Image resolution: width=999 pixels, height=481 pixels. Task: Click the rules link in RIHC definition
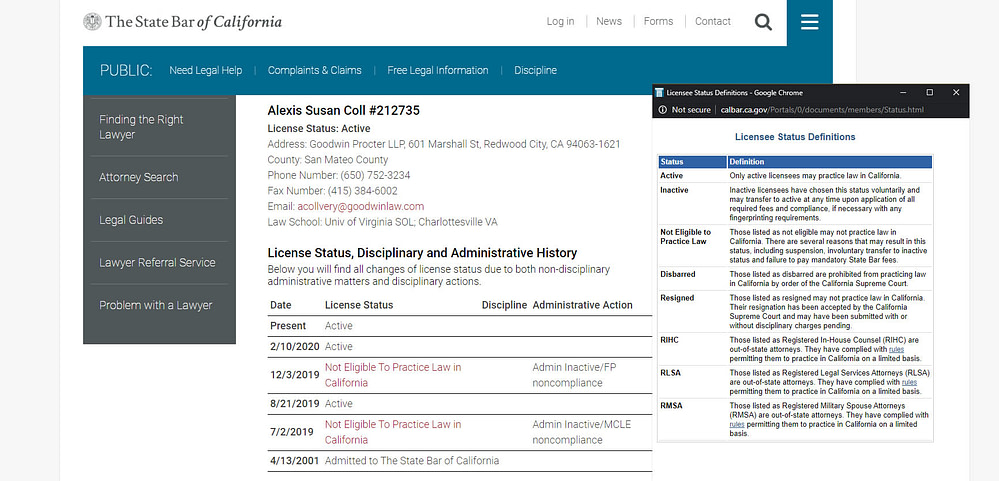click(896, 349)
